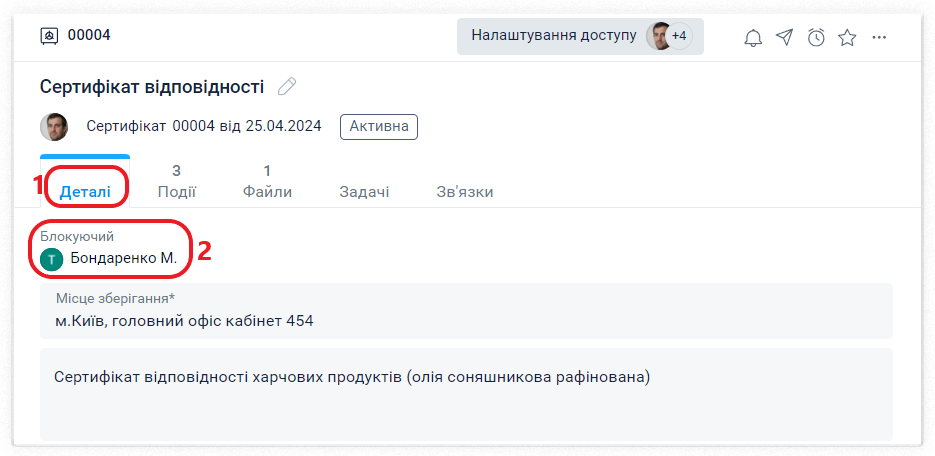Open the Зв'язки tab
Viewport: 935px width, 456px height.
464,191
